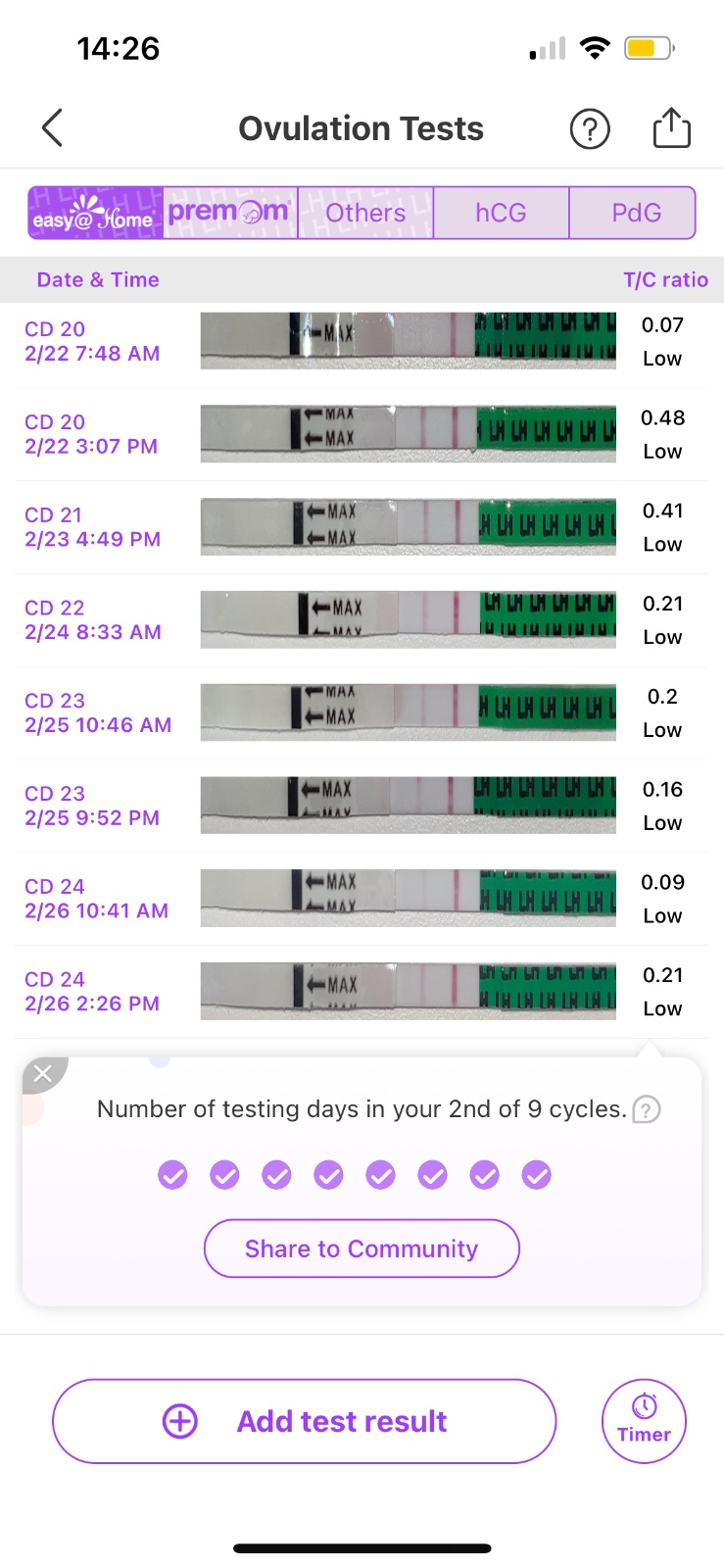Open the PdG tab
Image resolution: width=724 pixels, height=1568 pixels.
coord(635,213)
